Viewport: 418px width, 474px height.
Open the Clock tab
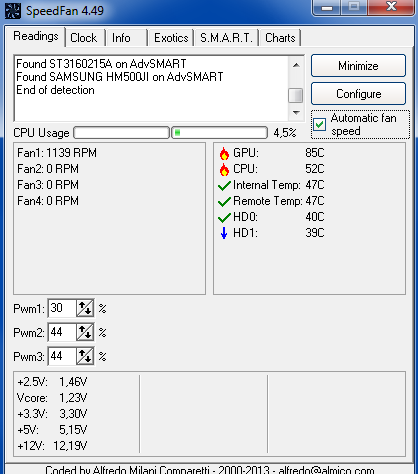click(84, 38)
